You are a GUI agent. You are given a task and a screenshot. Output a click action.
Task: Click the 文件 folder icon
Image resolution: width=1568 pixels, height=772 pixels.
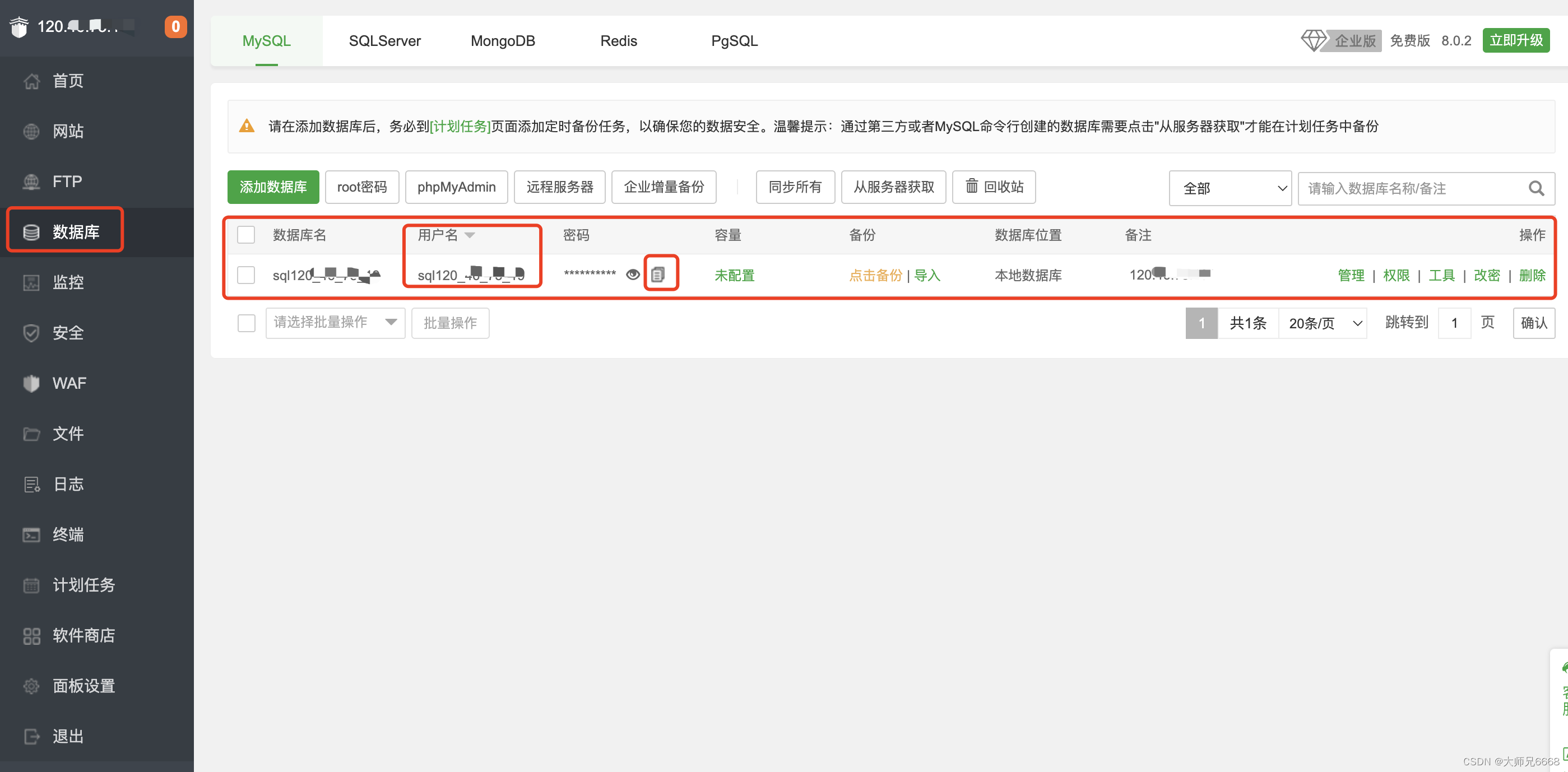click(x=31, y=434)
